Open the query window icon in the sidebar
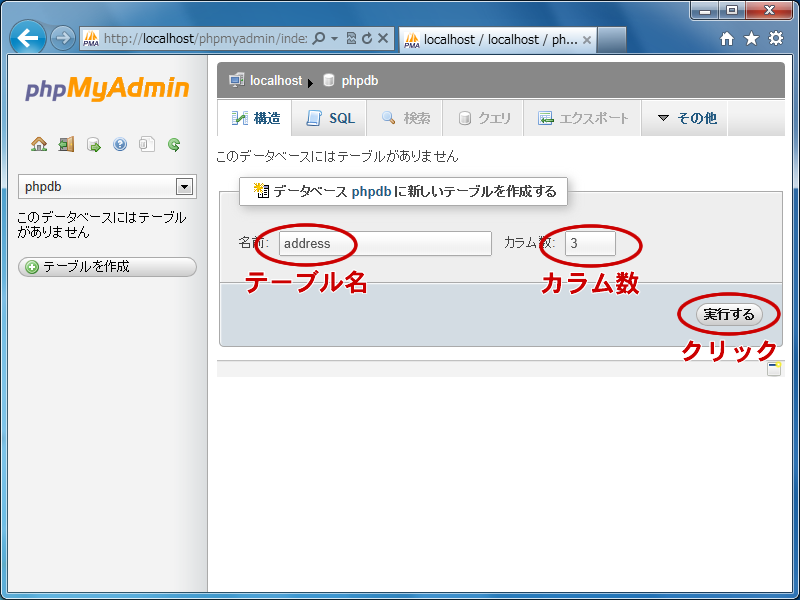Viewport: 800px width, 600px height. (x=93, y=145)
